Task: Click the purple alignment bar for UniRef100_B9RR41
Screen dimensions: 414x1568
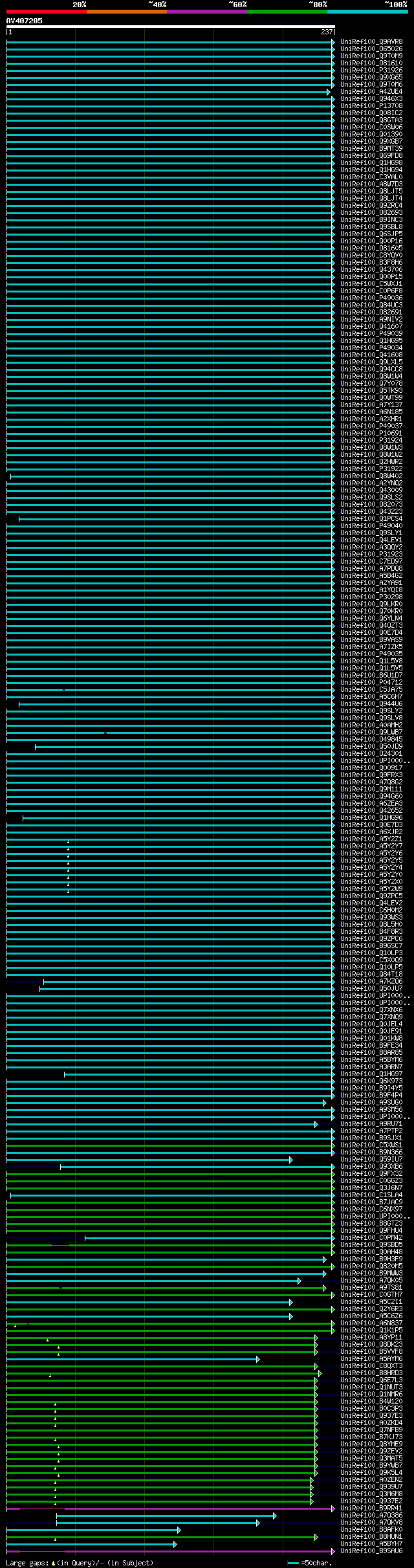Action: click(x=171, y=1508)
